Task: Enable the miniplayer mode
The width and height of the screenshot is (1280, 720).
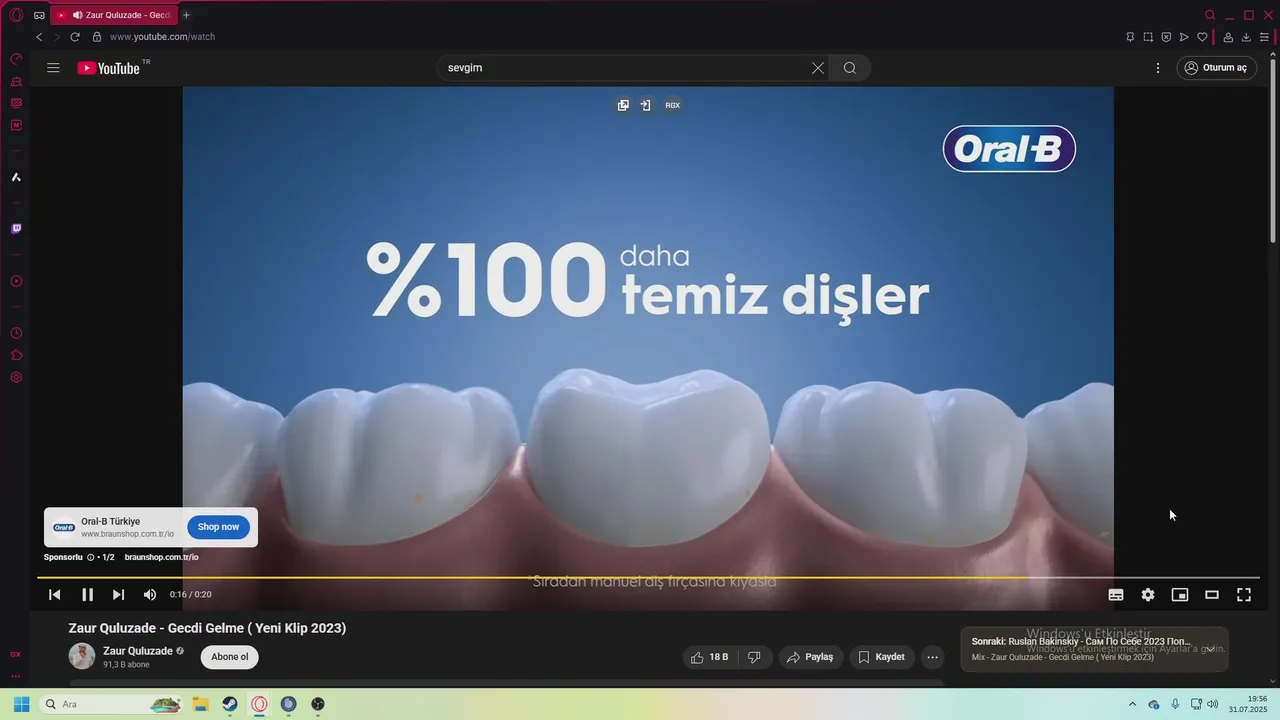Action: point(1180,595)
